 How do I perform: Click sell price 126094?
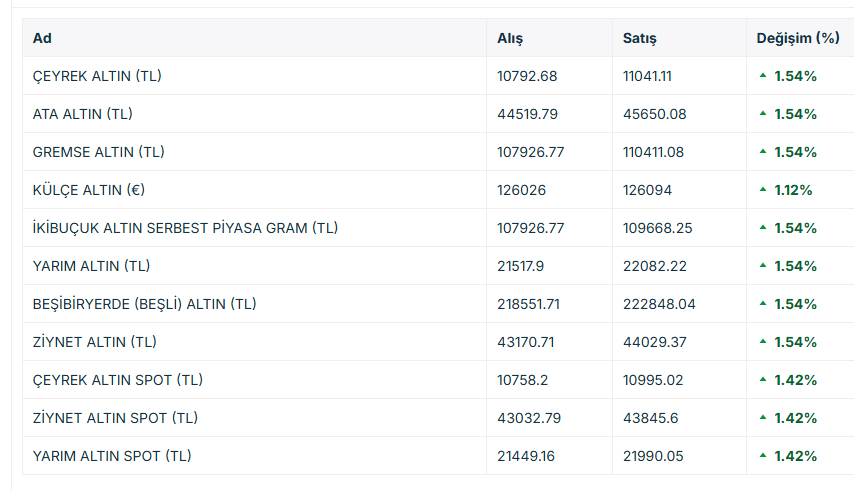coord(647,190)
